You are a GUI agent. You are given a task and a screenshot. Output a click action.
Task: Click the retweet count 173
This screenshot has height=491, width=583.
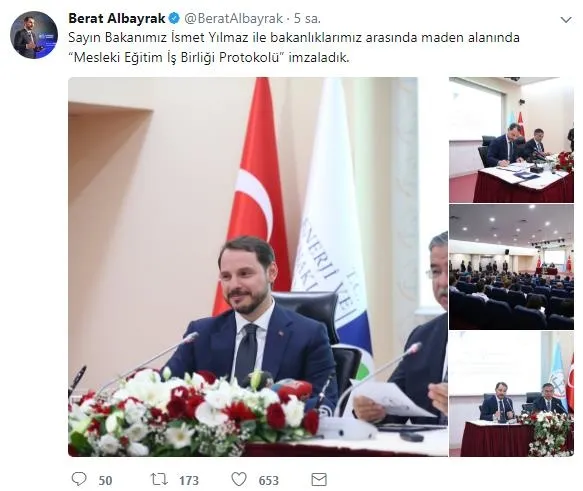coord(189,481)
